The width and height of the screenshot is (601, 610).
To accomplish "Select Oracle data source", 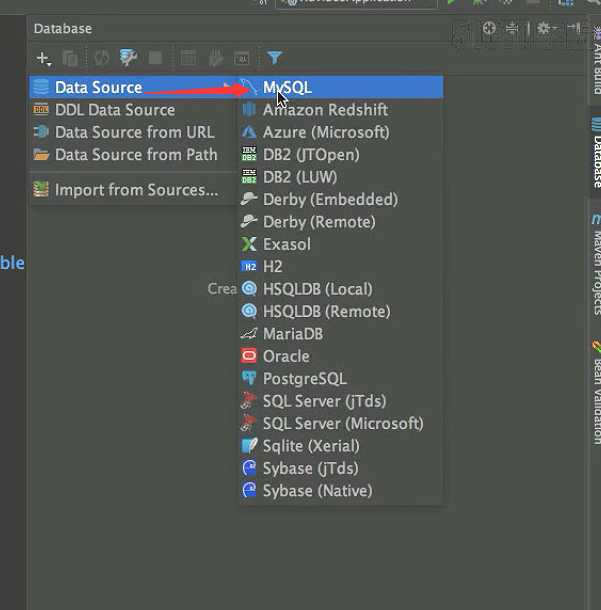I will (x=341, y=356).
